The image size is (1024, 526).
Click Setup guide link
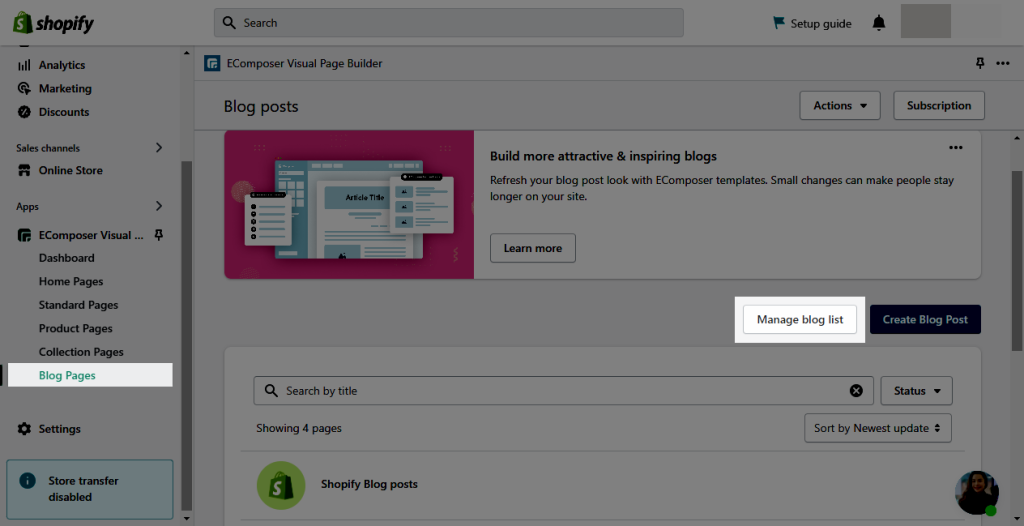[821, 24]
